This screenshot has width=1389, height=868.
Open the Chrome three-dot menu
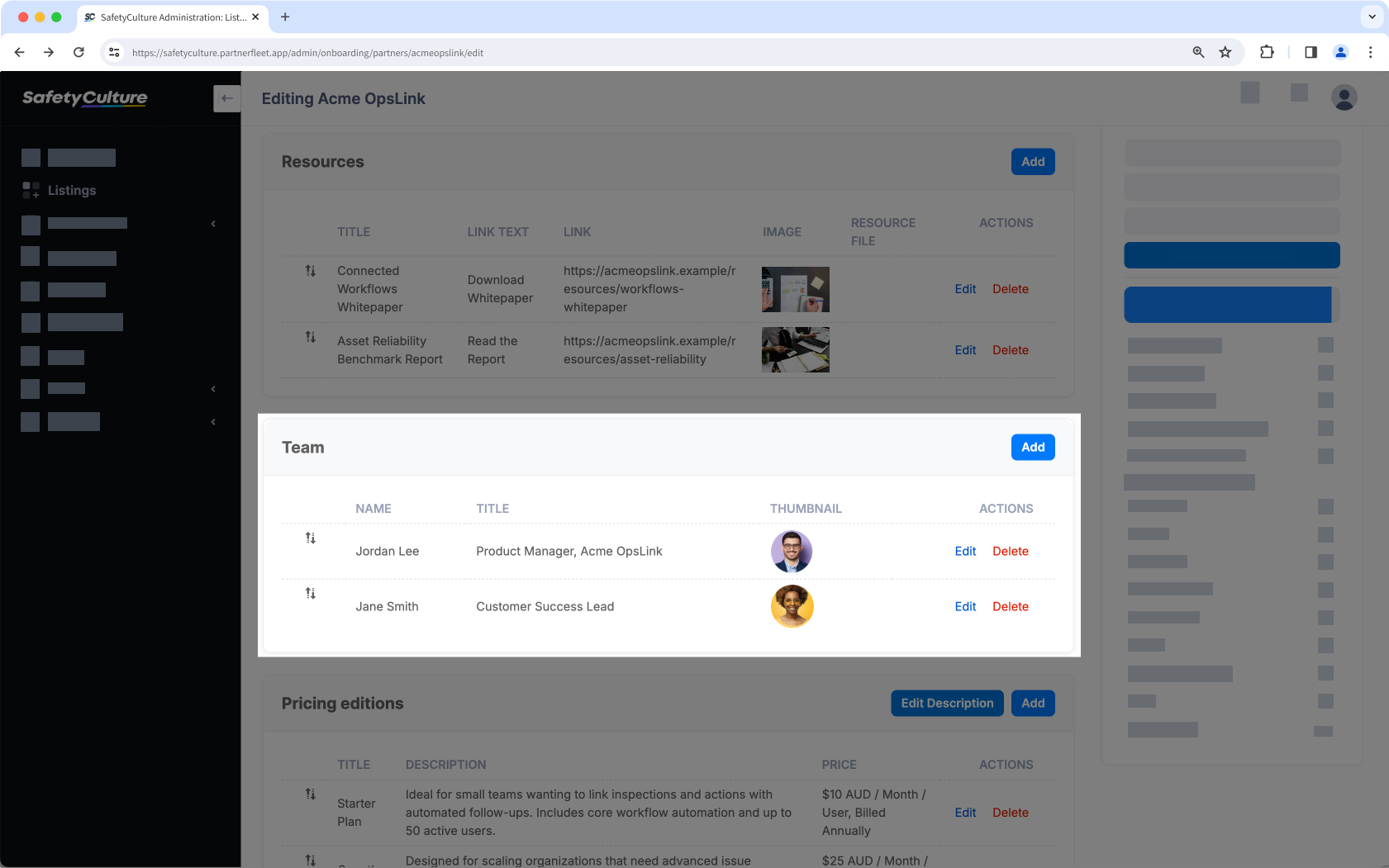[1370, 52]
